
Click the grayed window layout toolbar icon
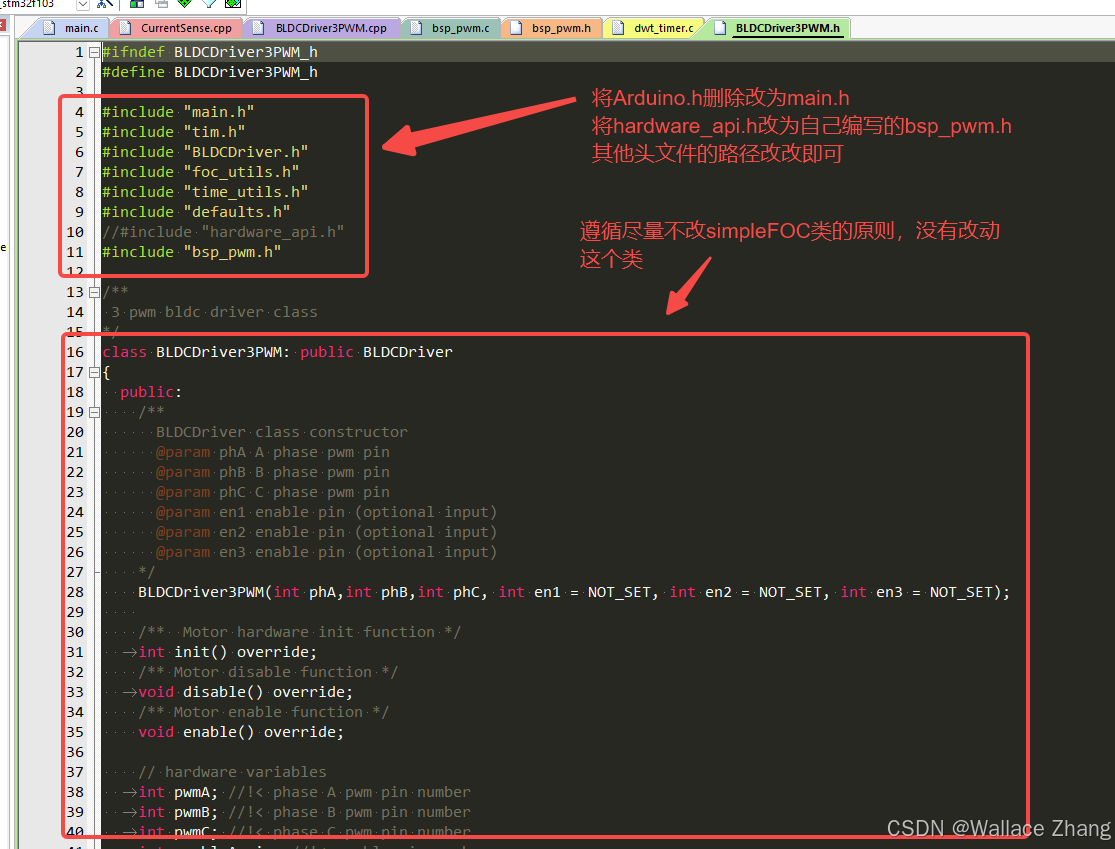(x=162, y=5)
